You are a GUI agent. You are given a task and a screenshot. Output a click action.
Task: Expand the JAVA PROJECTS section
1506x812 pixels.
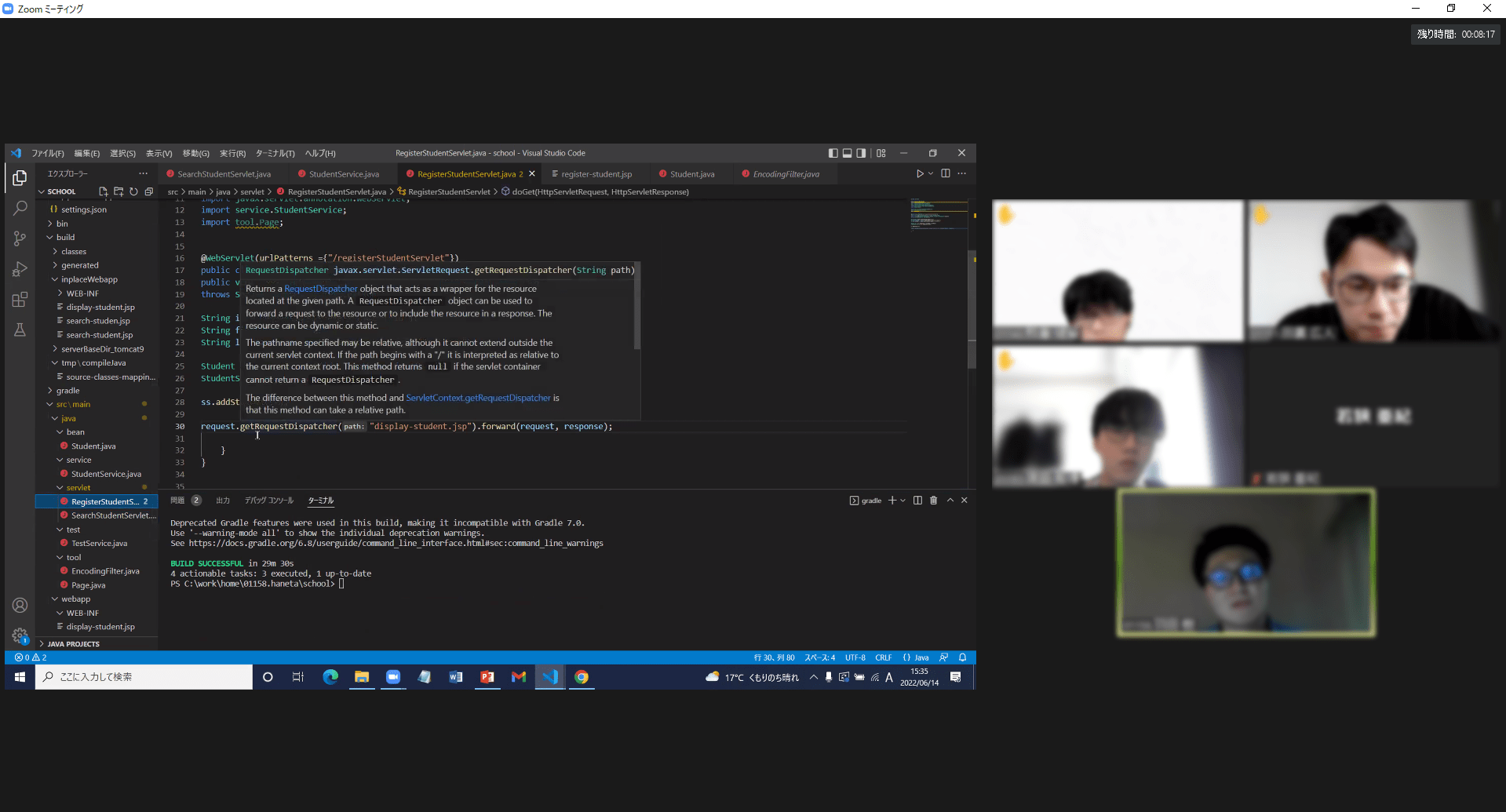(73, 644)
